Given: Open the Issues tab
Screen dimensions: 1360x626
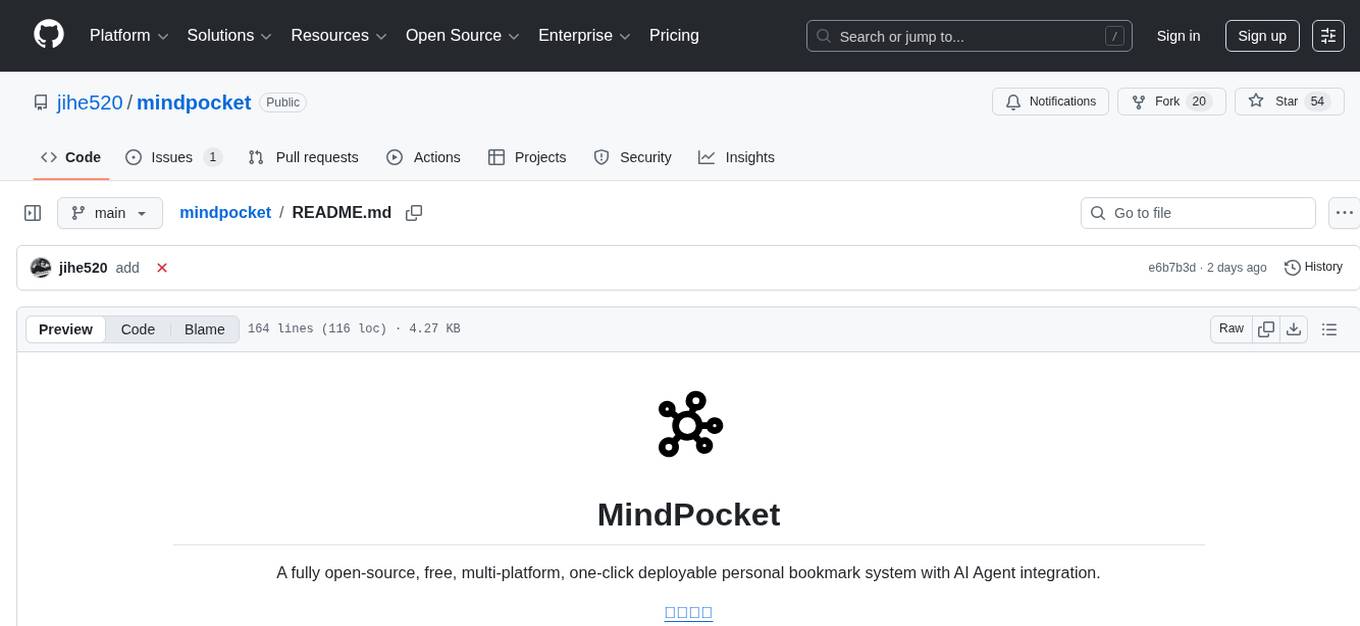Looking at the screenshot, I should 173,157.
